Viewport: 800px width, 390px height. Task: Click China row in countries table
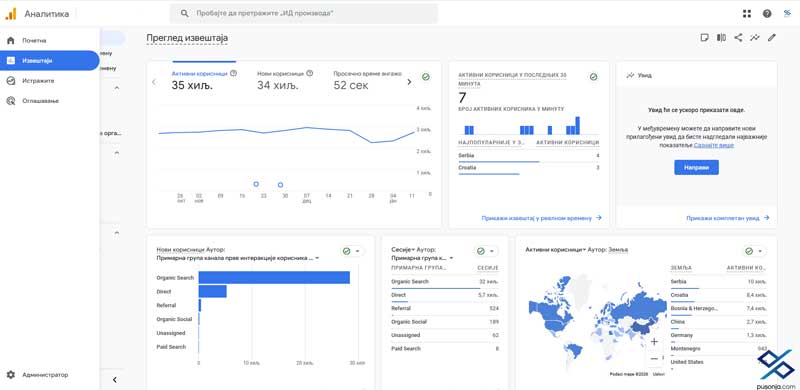[x=718, y=322]
